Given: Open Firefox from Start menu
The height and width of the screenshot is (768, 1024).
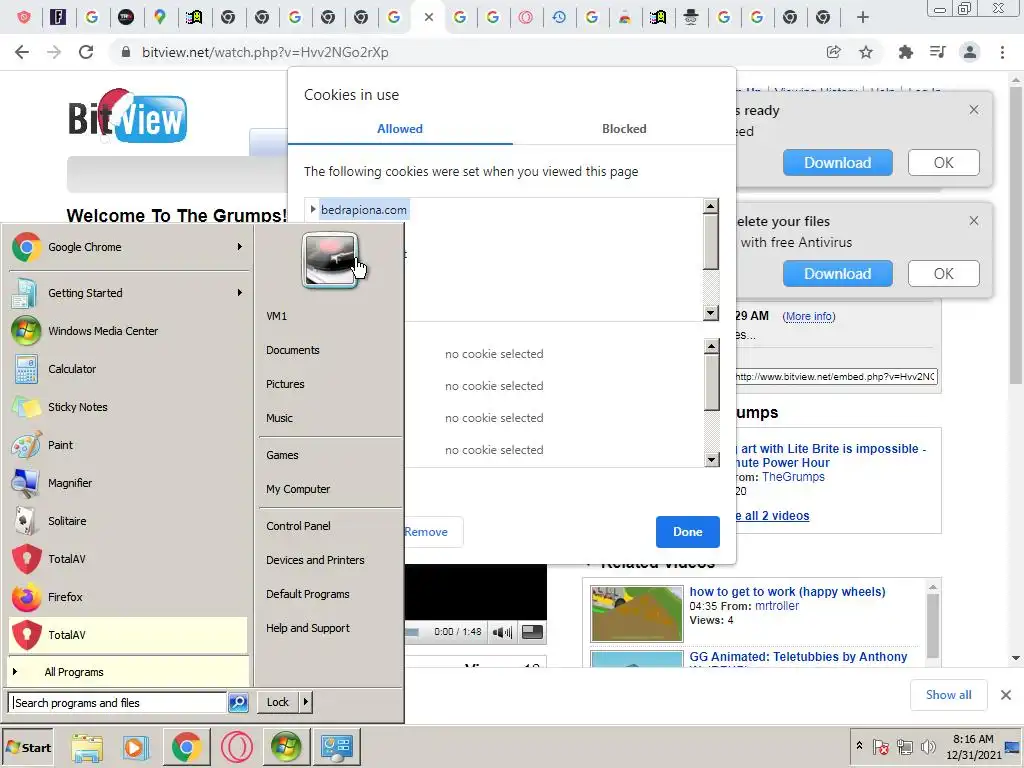Looking at the screenshot, I should pyautogui.click(x=128, y=597).
